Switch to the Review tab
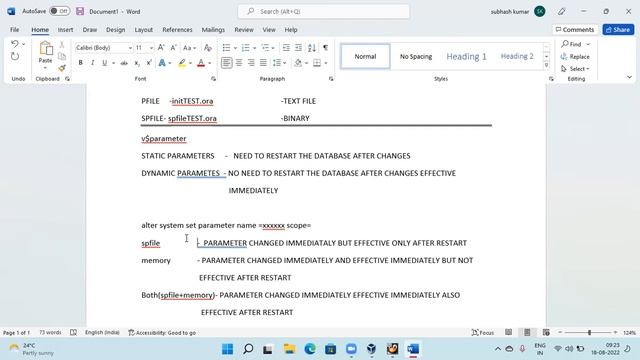 click(244, 30)
